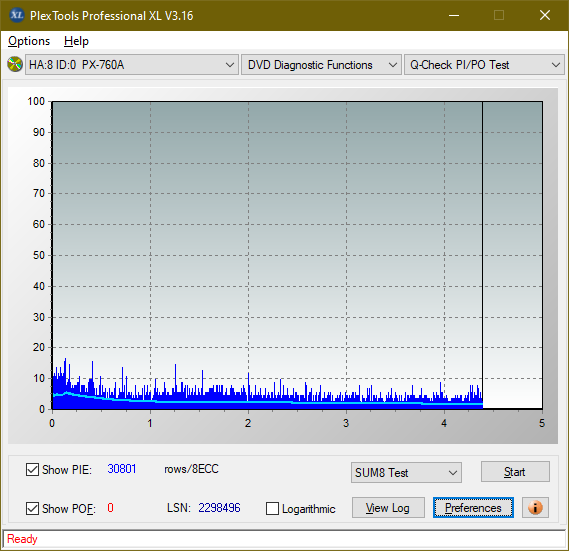The image size is (569, 551).
Task: Click the PlexTools XL app icon
Action: point(17,15)
